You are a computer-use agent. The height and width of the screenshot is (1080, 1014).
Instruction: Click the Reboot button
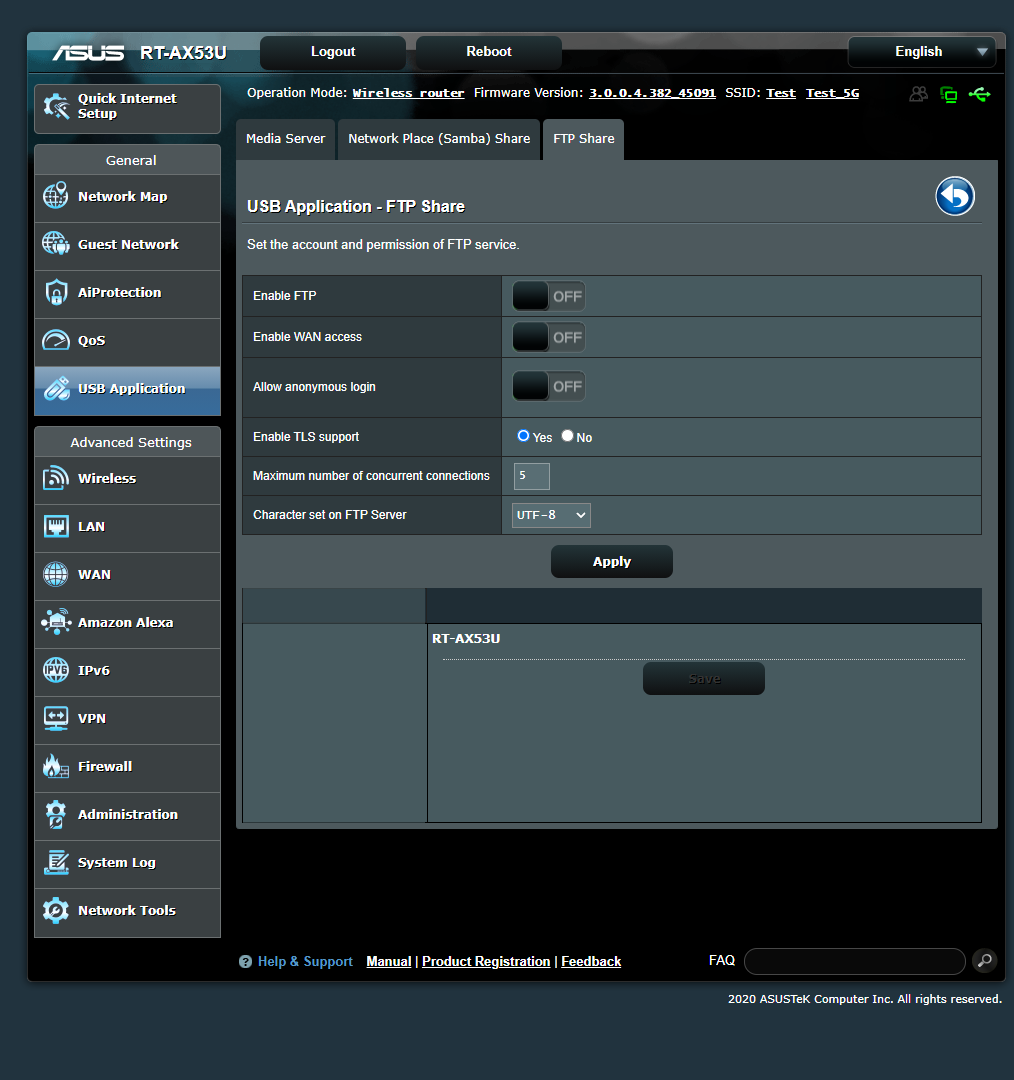[488, 52]
